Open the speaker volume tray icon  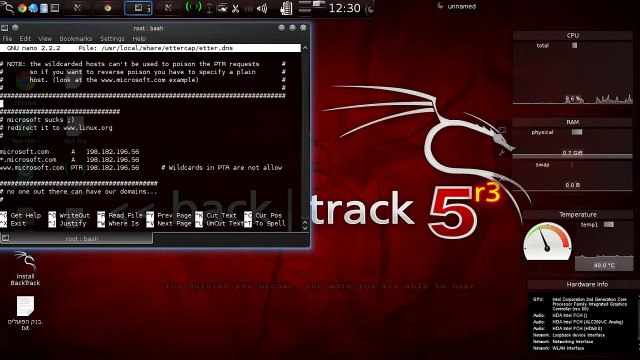pyautogui.click(x=262, y=8)
